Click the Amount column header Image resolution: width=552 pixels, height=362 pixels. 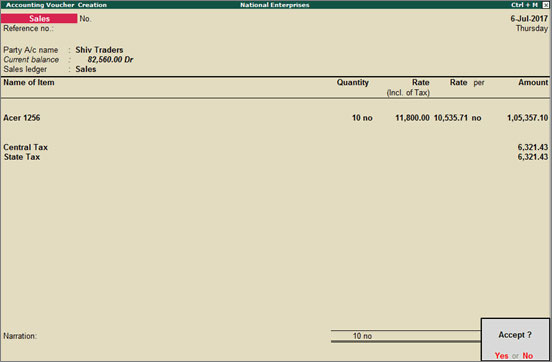click(533, 82)
